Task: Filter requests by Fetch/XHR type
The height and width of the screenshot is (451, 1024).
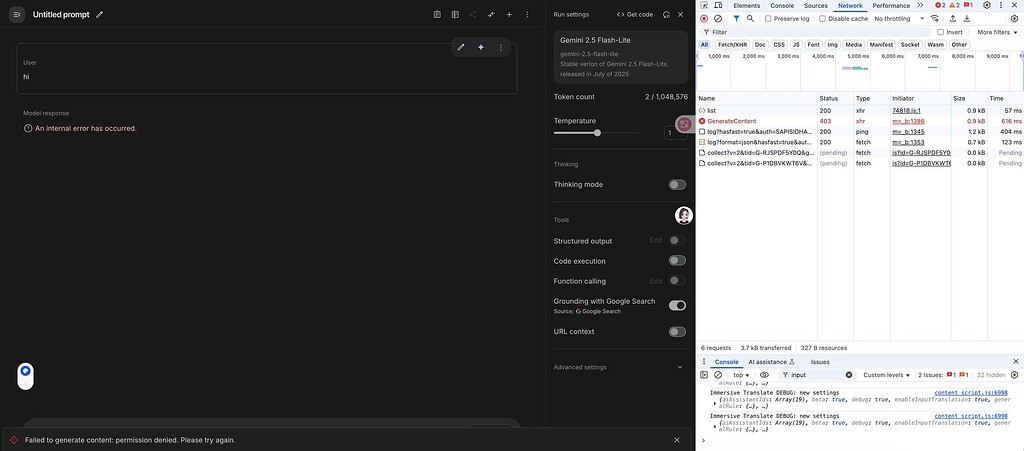Action: coord(732,45)
